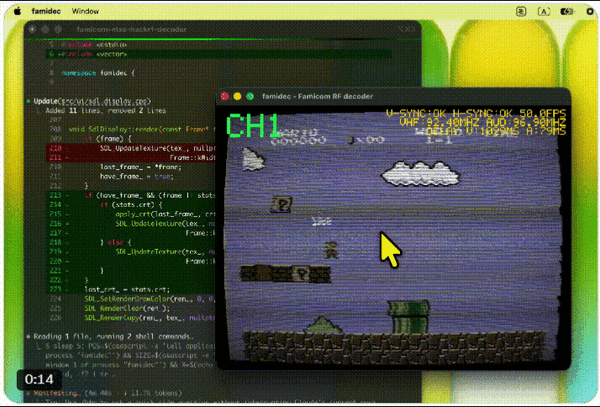Click the 'last_frame_ = *frame;' line

tap(140, 167)
